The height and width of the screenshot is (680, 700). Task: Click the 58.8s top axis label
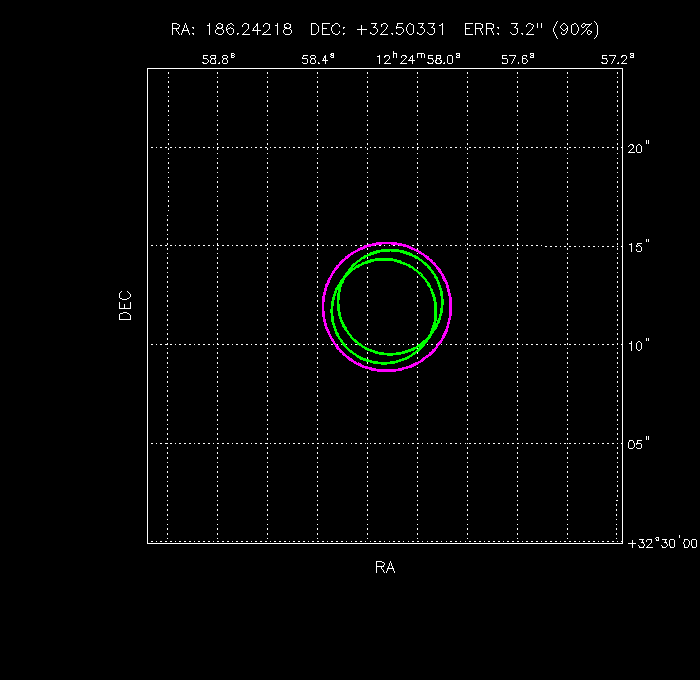pos(218,59)
